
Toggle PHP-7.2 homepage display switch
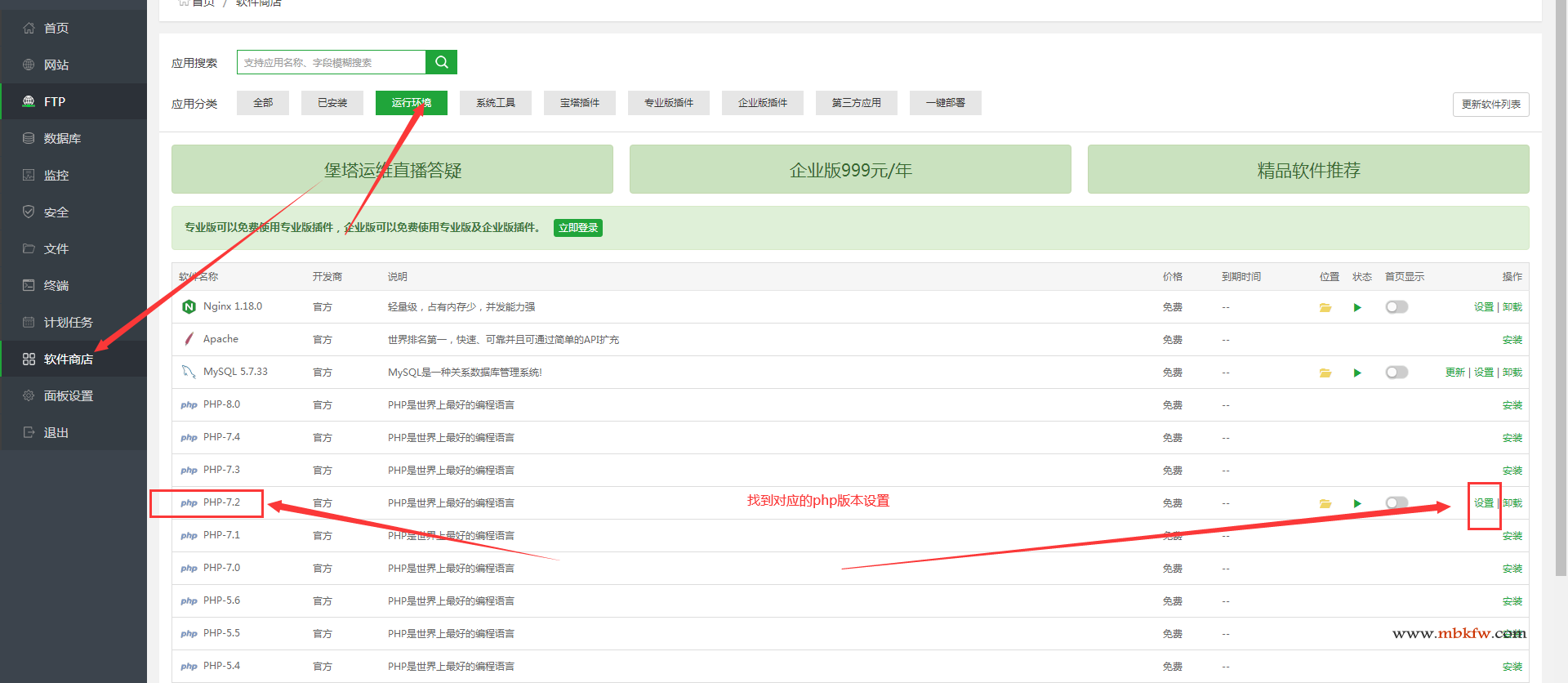pos(1396,503)
